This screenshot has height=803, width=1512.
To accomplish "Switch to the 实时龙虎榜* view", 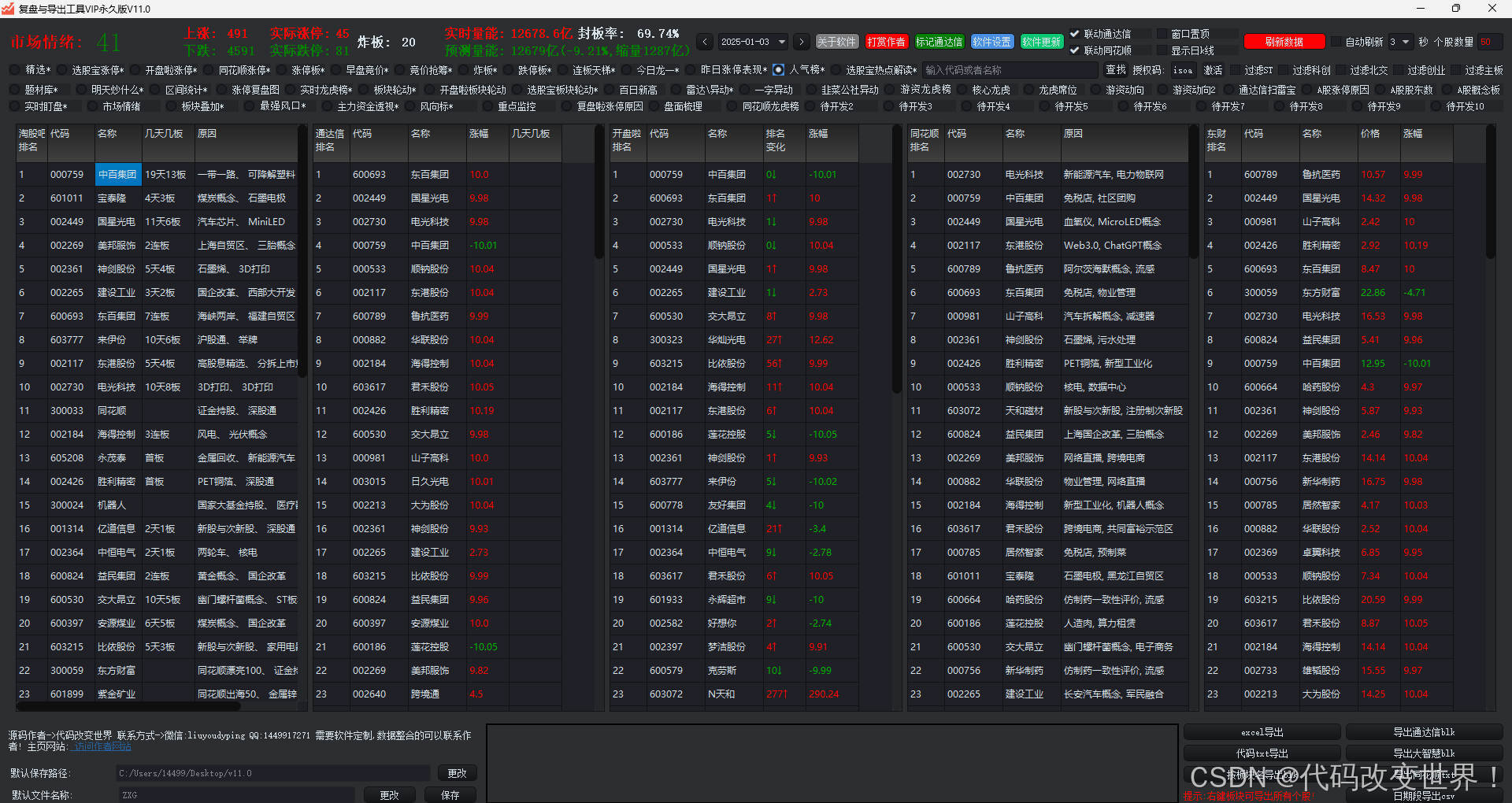I will 288,90.
